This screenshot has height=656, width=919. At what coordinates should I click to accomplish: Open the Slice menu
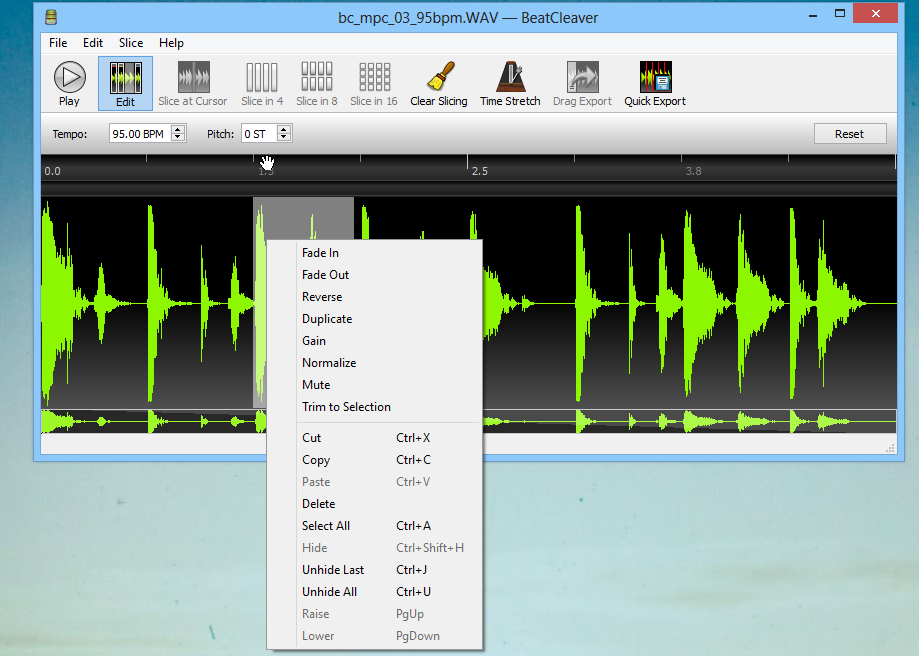click(130, 43)
